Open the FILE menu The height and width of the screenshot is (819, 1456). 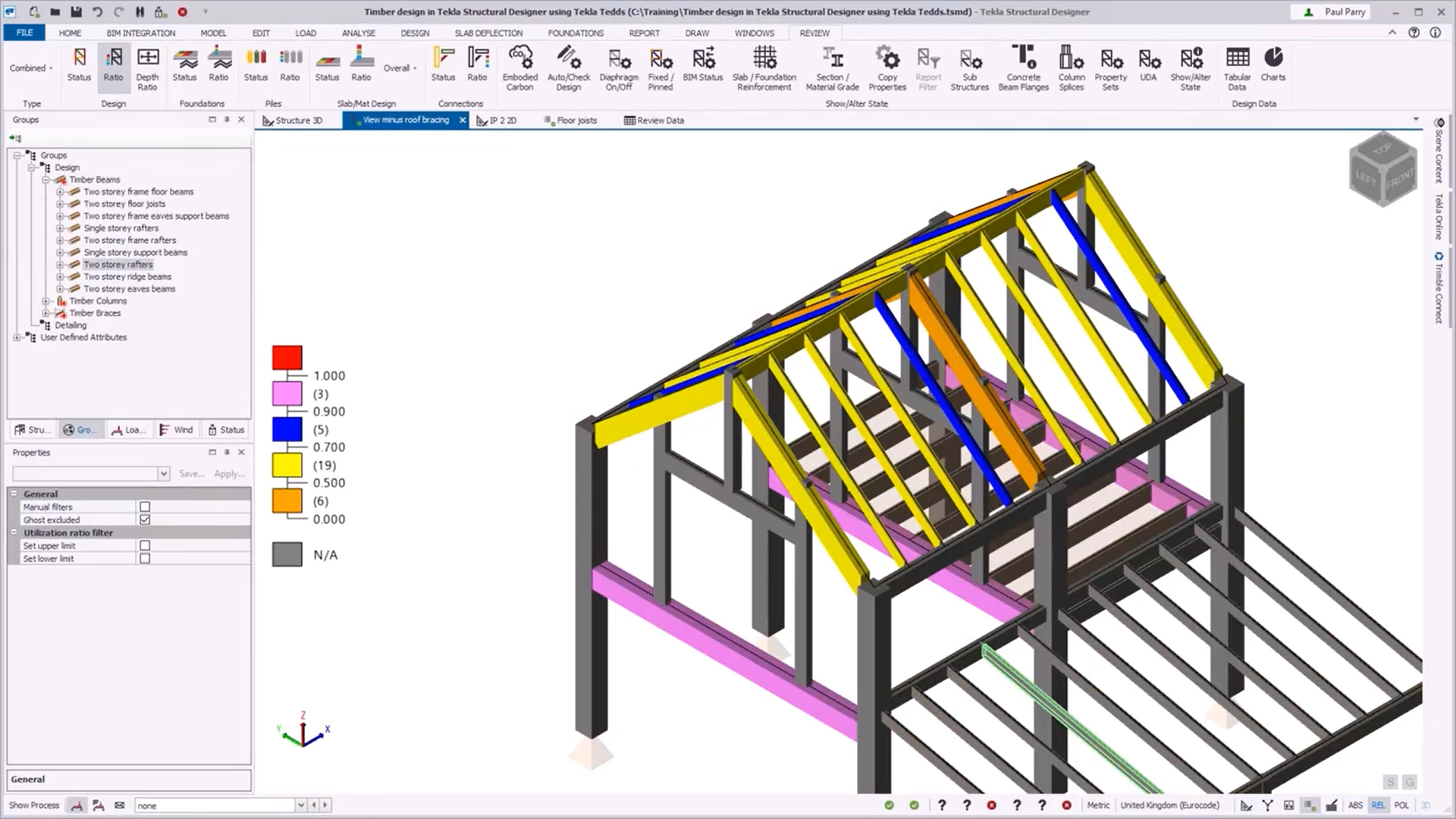click(x=24, y=33)
